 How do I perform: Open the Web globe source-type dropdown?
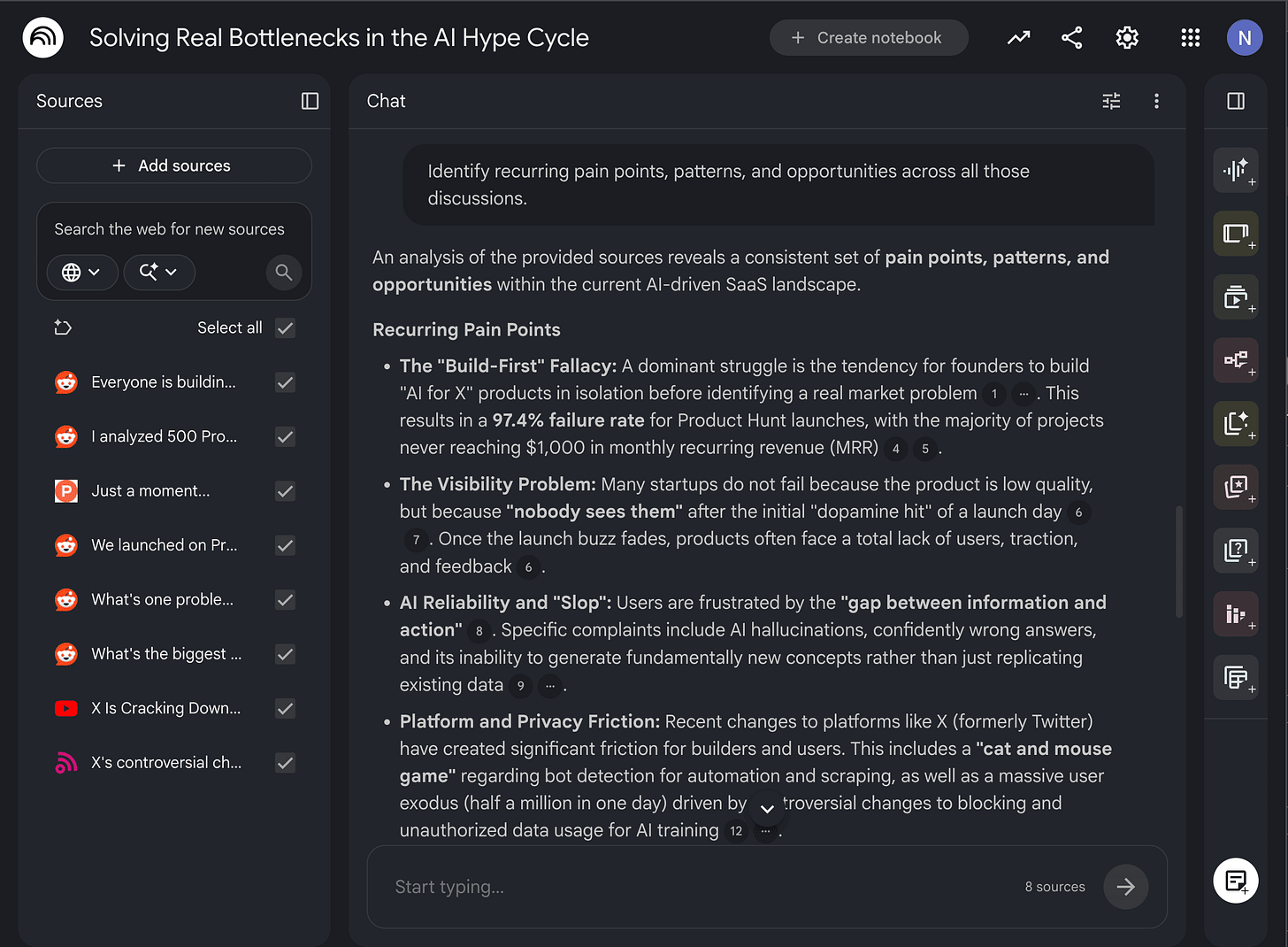pos(81,272)
